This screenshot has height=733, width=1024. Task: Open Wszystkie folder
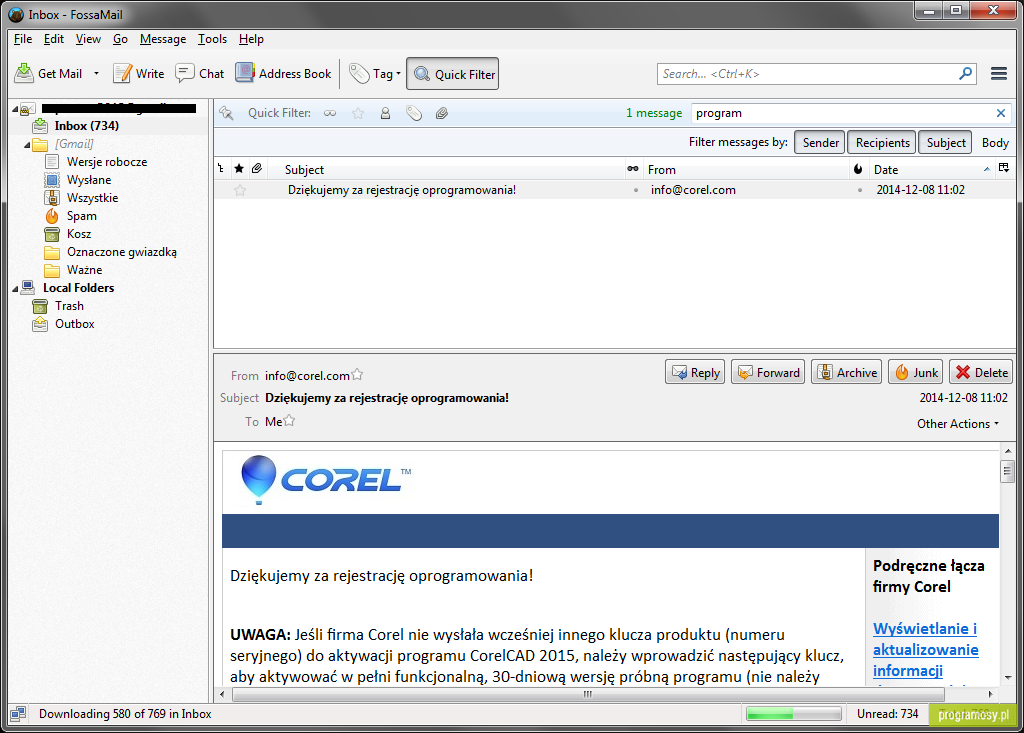[92, 198]
